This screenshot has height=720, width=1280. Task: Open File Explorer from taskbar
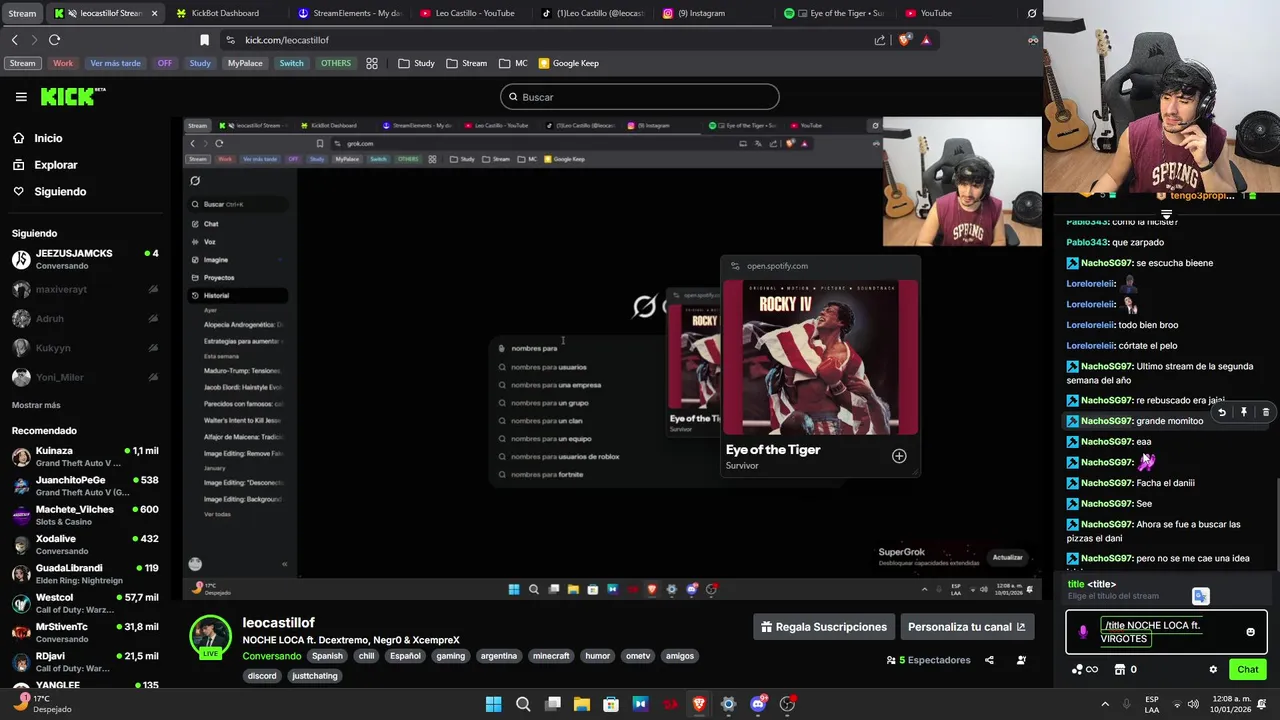pyautogui.click(x=581, y=704)
